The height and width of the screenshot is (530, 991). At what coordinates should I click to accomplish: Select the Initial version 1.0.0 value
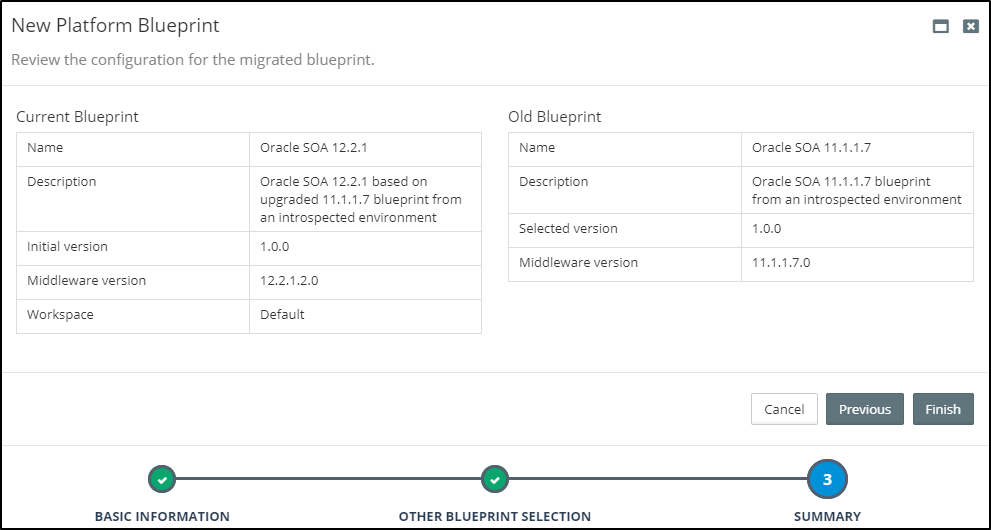pyautogui.click(x=275, y=247)
